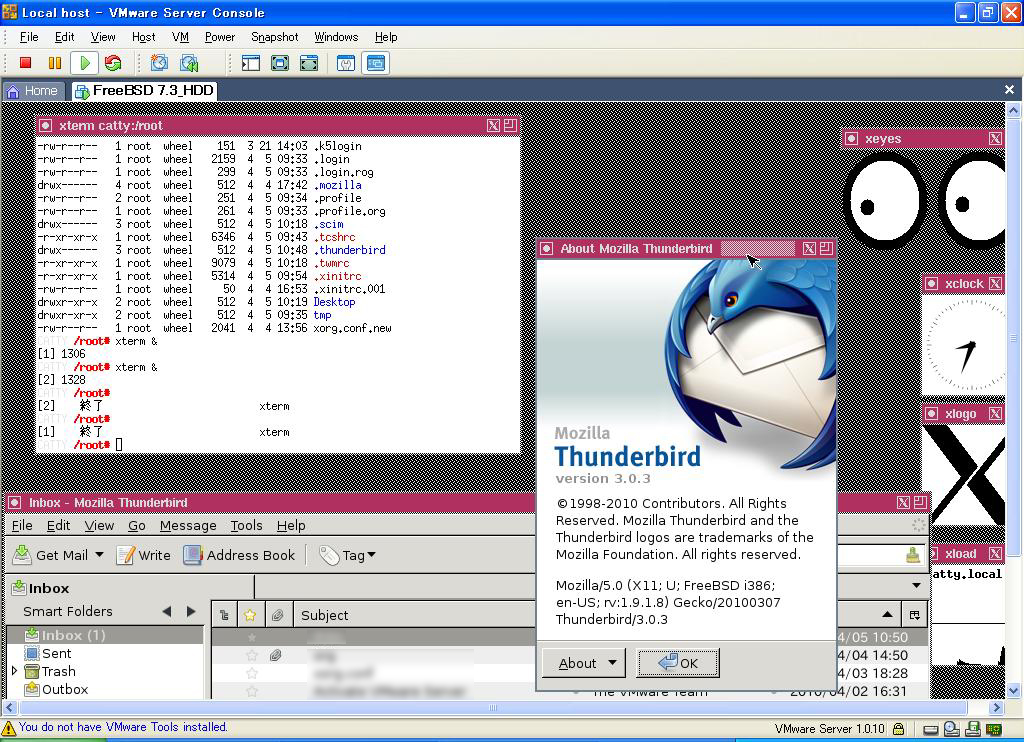Click the xclock window menu icon
This screenshot has height=742, width=1024.
tap(932, 283)
